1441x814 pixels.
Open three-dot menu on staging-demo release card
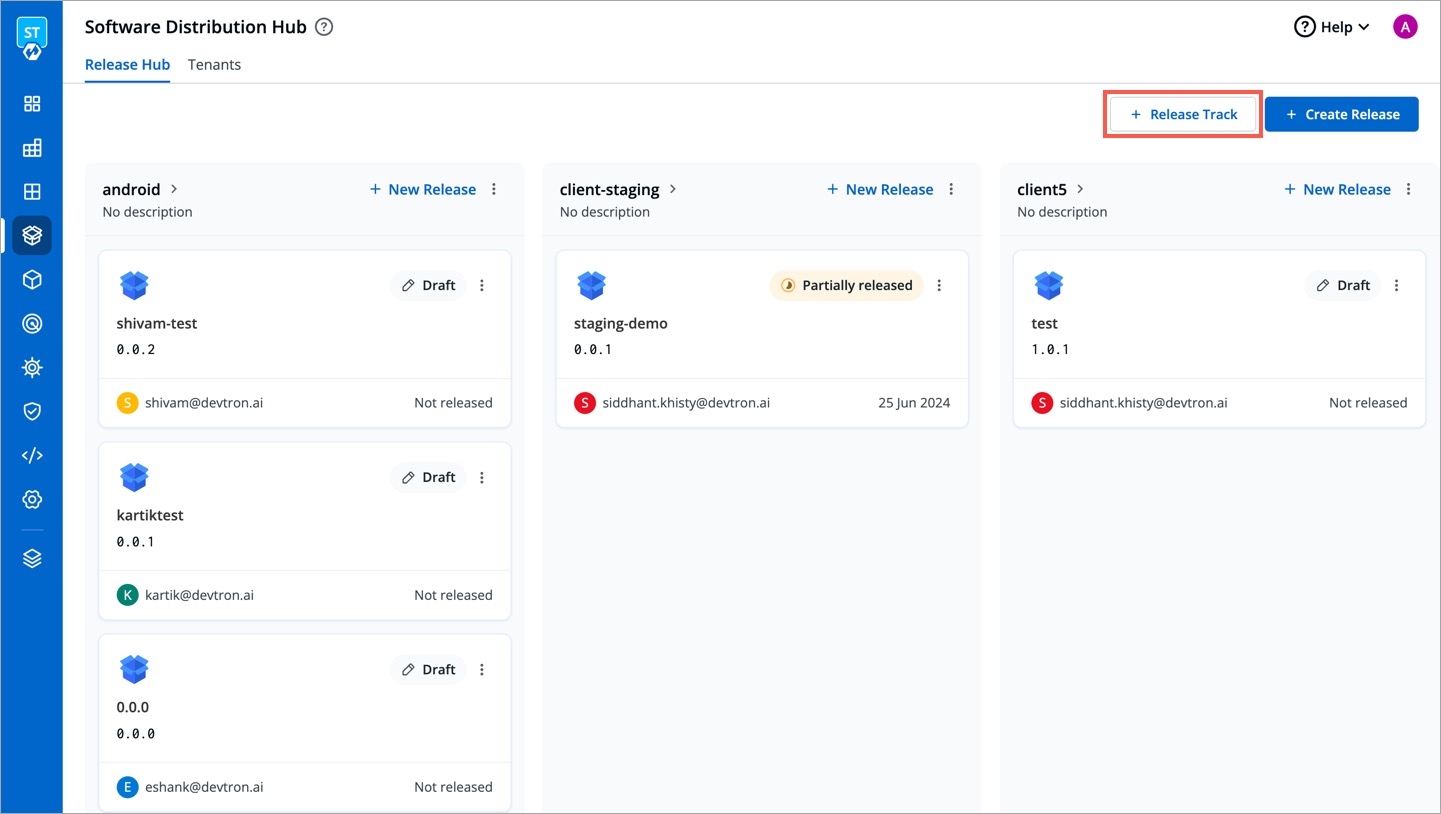(x=939, y=286)
